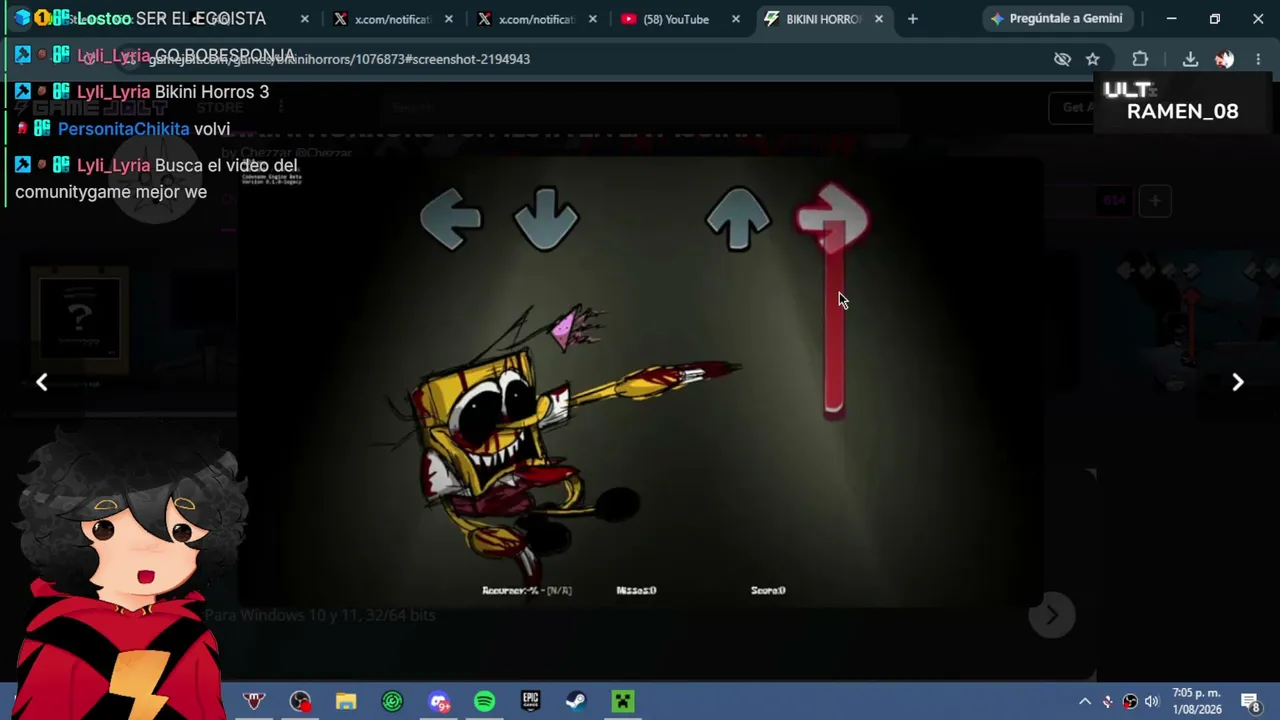Open the Windows notification center
The image size is (1280, 720).
(1250, 701)
